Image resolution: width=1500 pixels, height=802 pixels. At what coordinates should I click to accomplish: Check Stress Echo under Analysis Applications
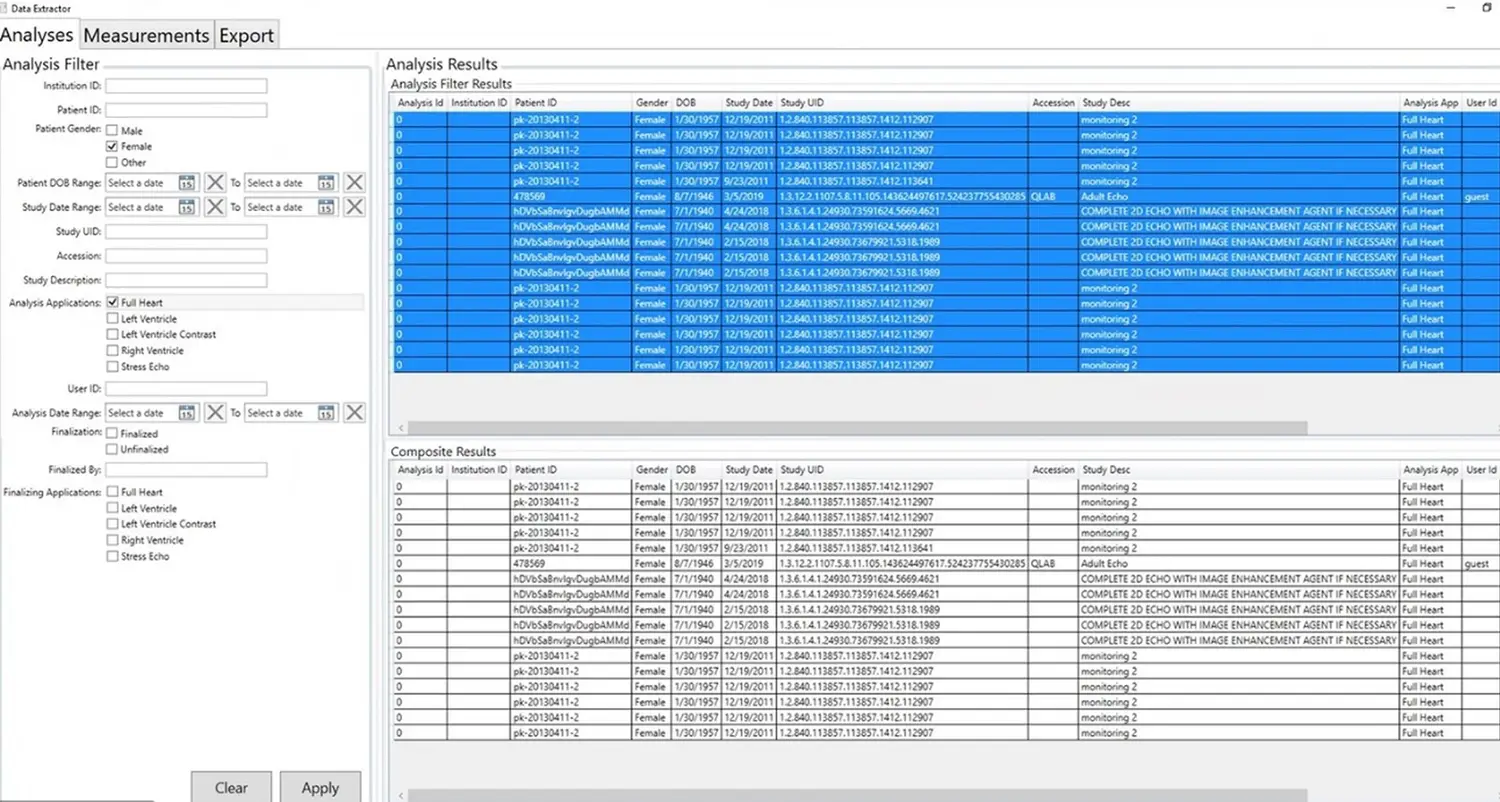[112, 367]
